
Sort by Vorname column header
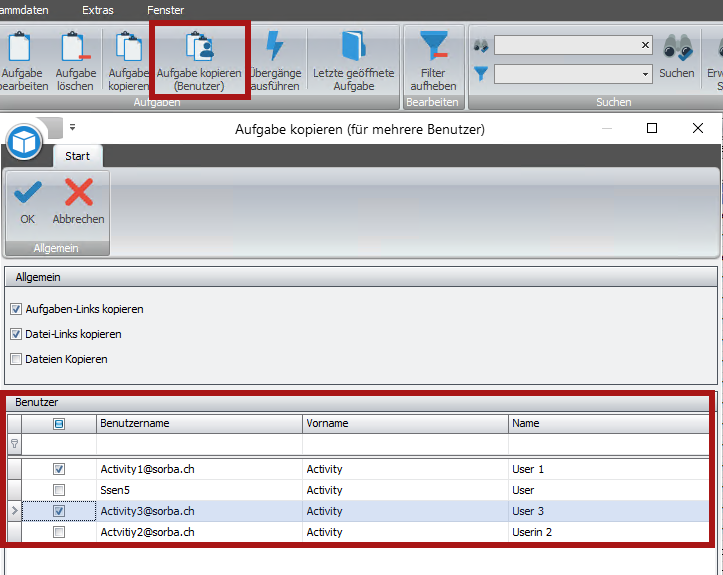[x=405, y=423]
